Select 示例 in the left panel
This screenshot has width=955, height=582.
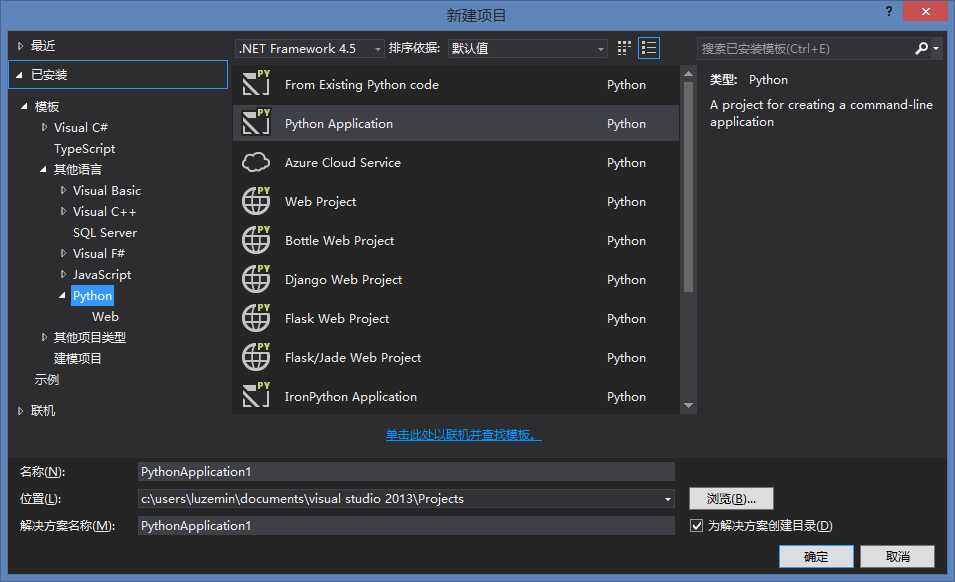tap(46, 380)
